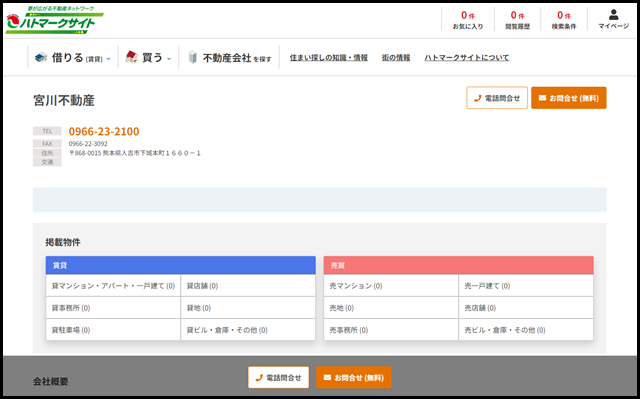Expand the 借りる (賃貸) dropdown arrow
Image resolution: width=640 pixels, height=399 pixels.
109,59
